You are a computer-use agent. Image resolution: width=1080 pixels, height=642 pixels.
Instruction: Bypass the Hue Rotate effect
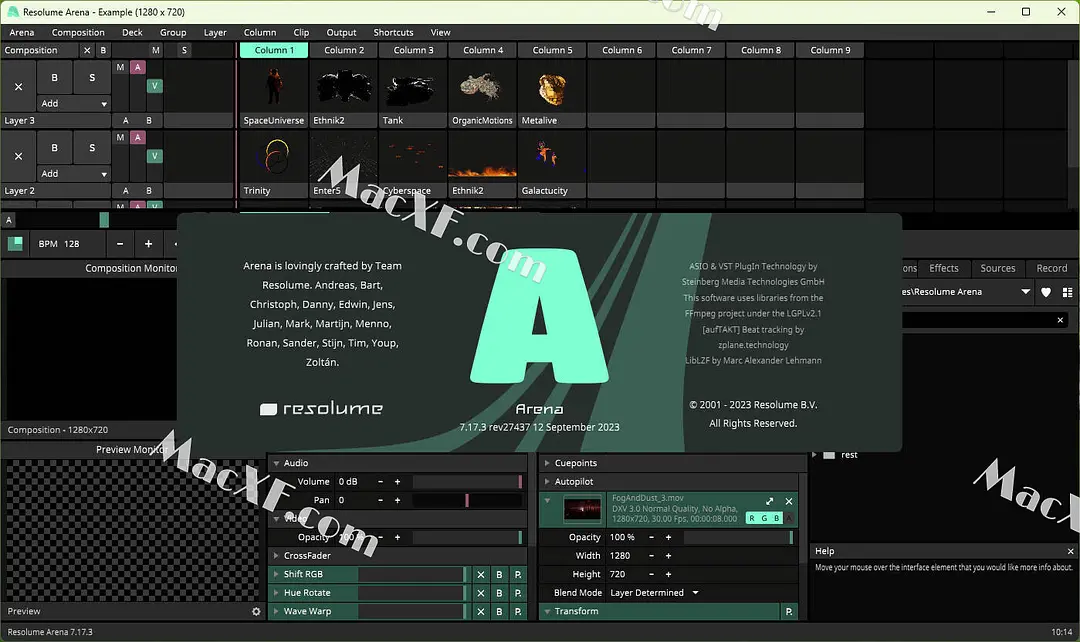coord(499,593)
